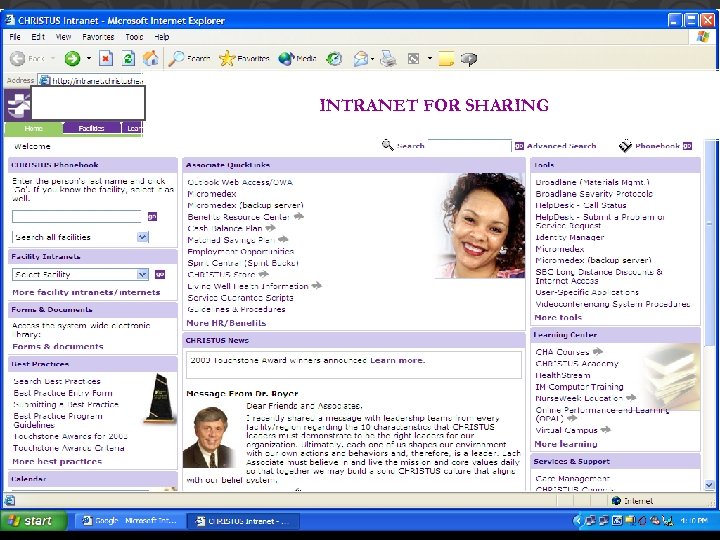Click the phonebook name search go button
Screen dimensions: 720x540
[x=152, y=216]
